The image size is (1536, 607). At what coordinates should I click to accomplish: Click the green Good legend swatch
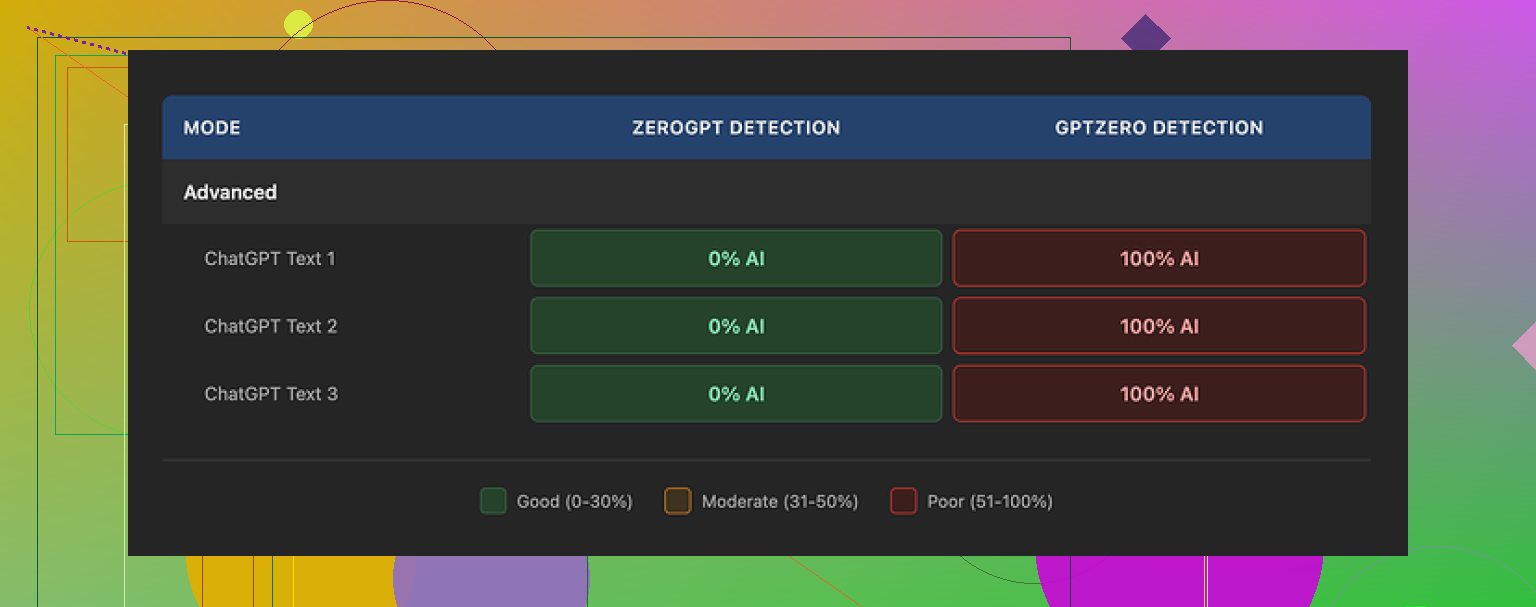[493, 501]
